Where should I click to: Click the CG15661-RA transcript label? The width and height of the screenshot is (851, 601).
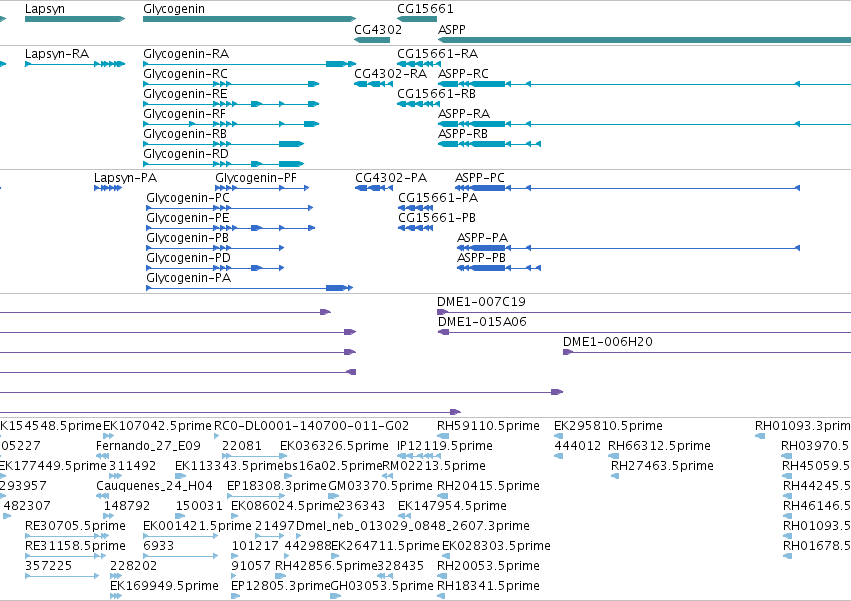click(437, 54)
